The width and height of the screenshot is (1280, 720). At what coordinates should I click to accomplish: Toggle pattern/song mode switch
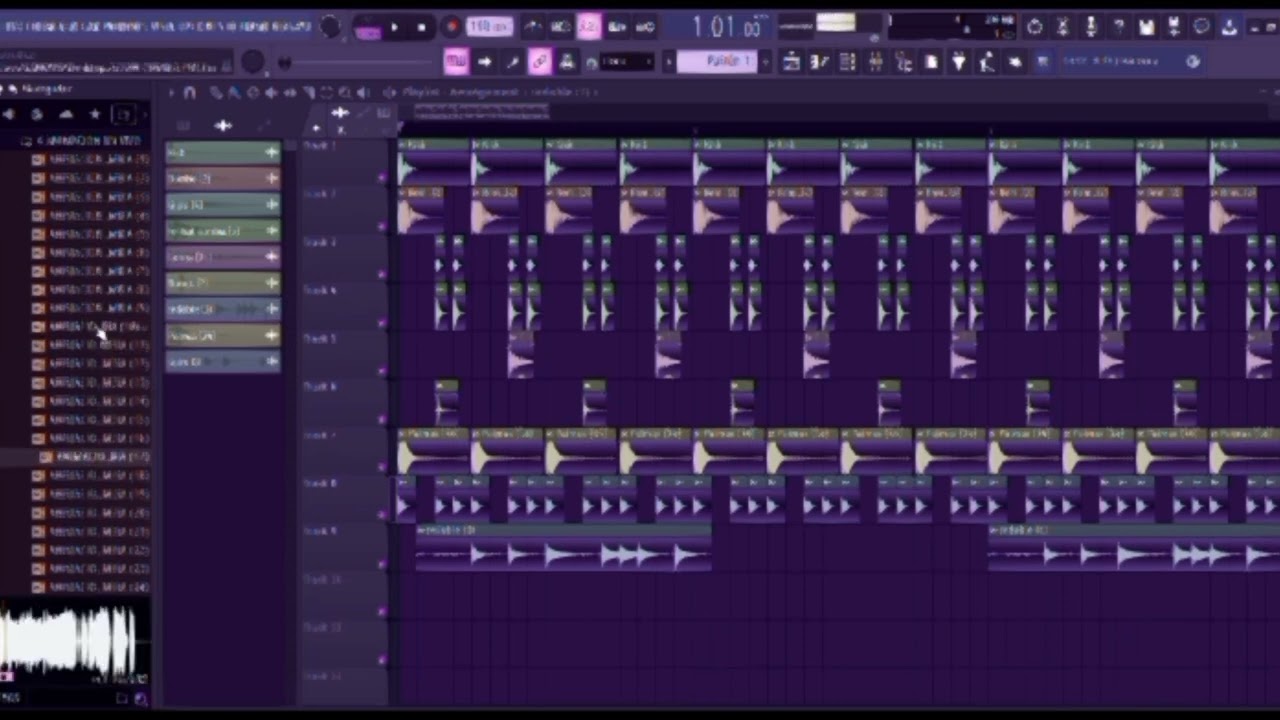point(368,28)
